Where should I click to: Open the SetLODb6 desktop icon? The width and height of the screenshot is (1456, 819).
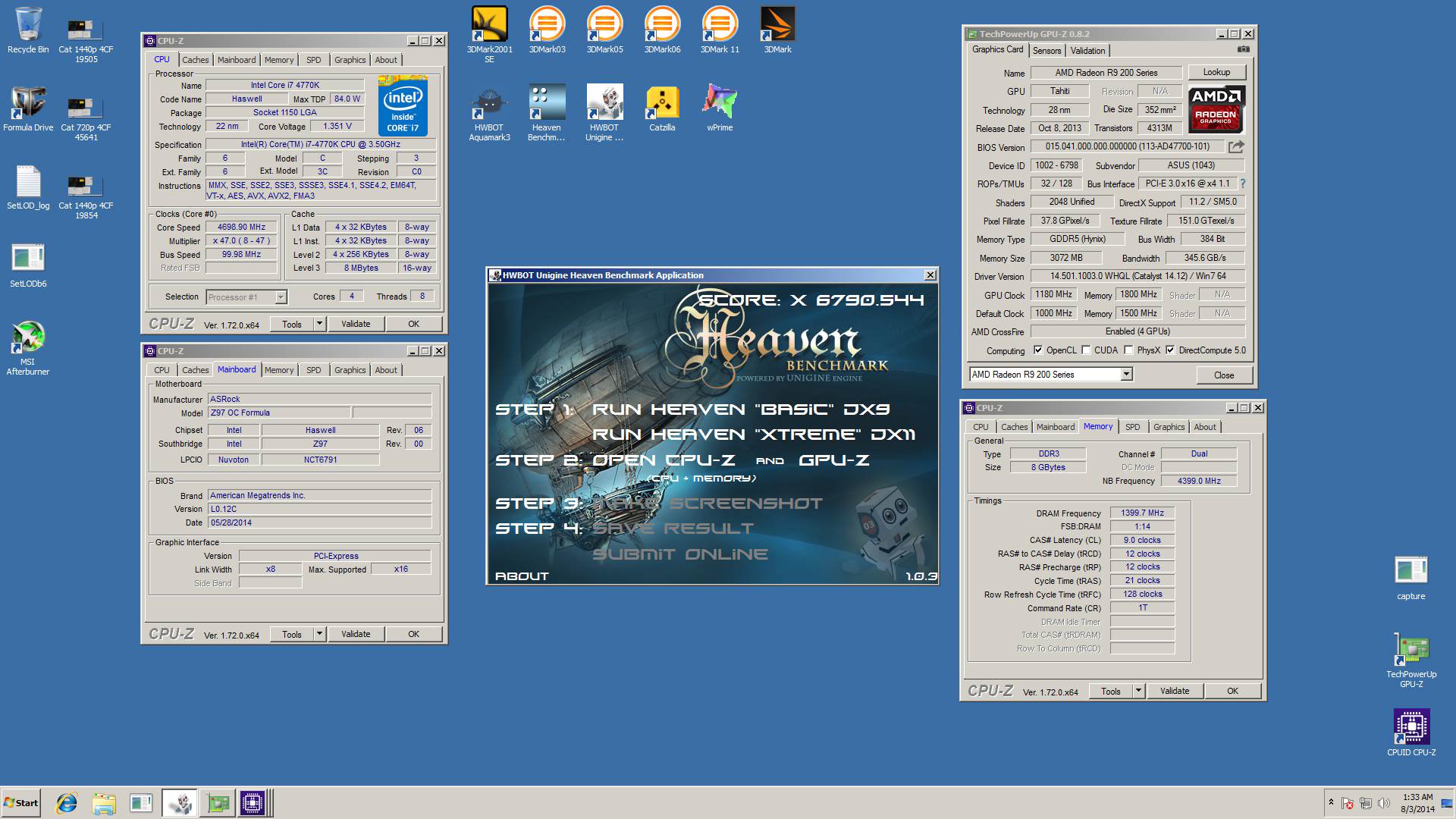[28, 265]
